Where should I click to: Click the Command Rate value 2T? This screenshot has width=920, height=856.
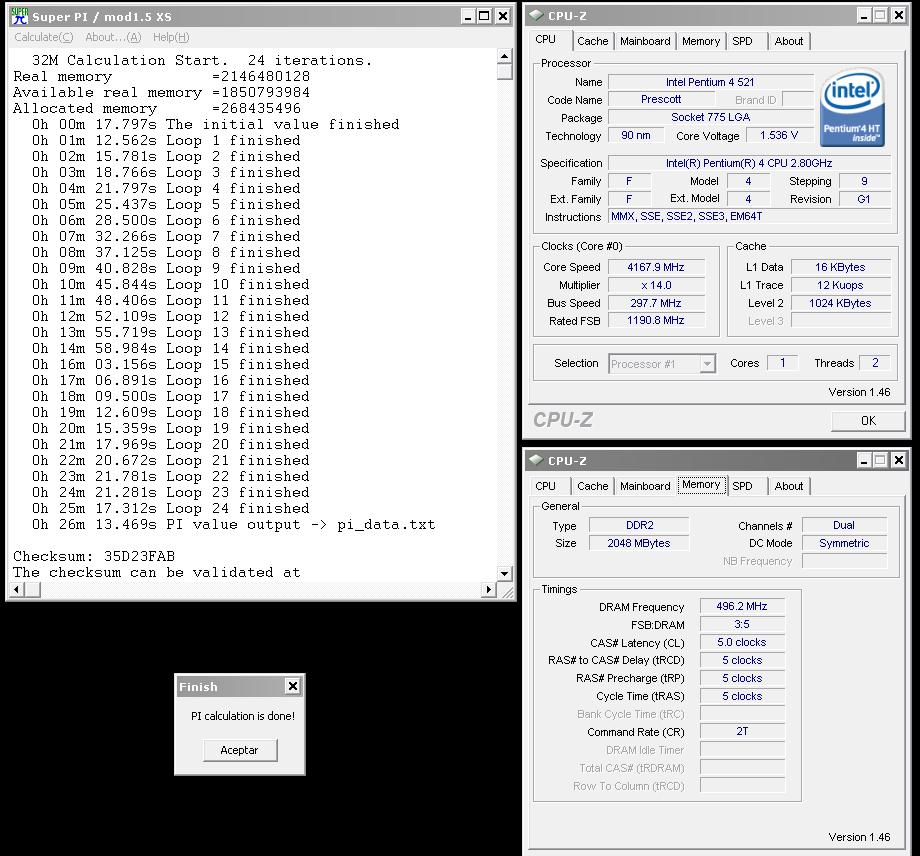tap(742, 732)
